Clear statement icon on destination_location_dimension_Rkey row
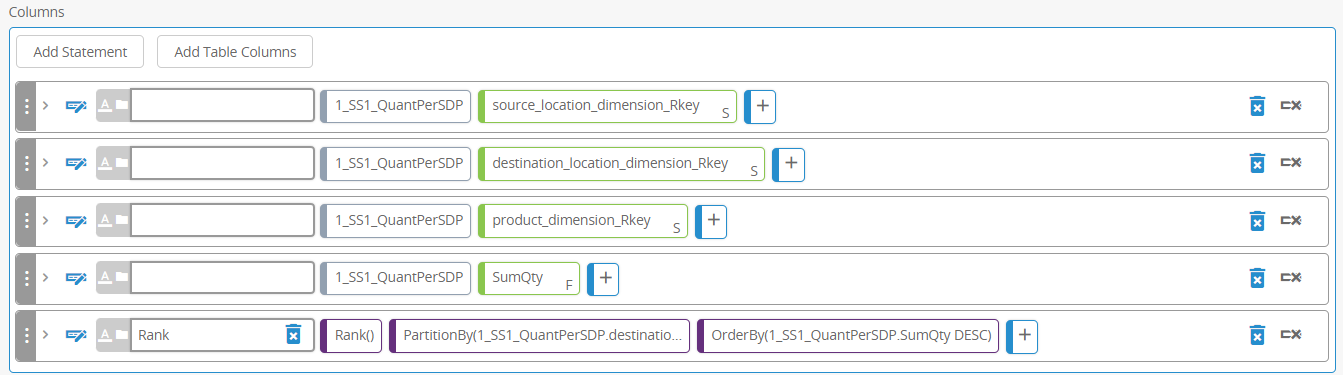Image resolution: width=1343 pixels, height=375 pixels. [x=1291, y=162]
